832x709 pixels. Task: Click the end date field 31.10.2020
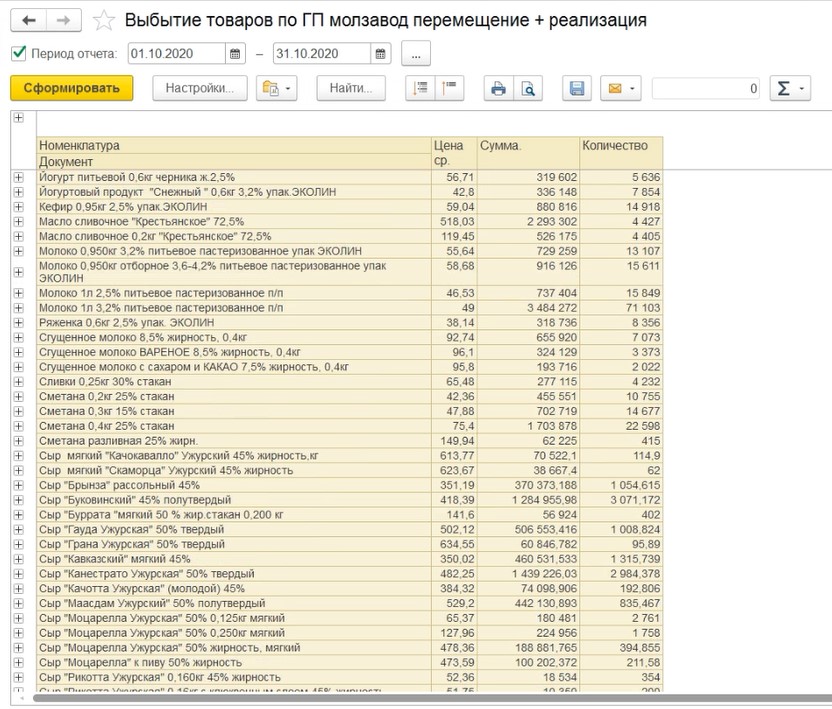(x=322, y=54)
